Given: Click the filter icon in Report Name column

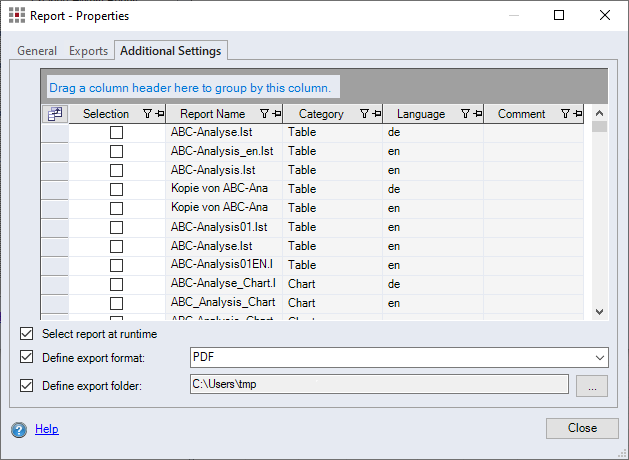Looking at the screenshot, I should [265, 114].
